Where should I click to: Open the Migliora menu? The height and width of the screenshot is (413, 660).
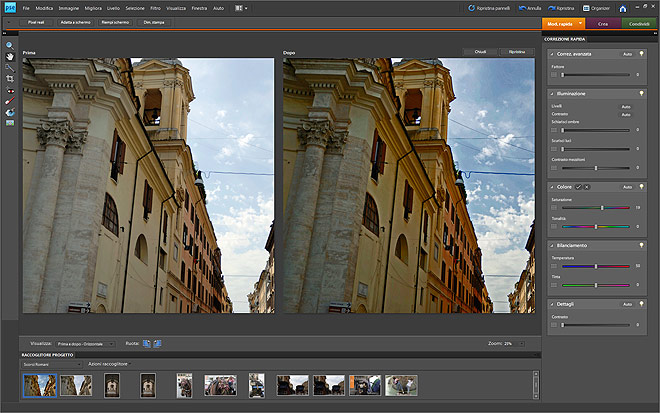tap(93, 8)
